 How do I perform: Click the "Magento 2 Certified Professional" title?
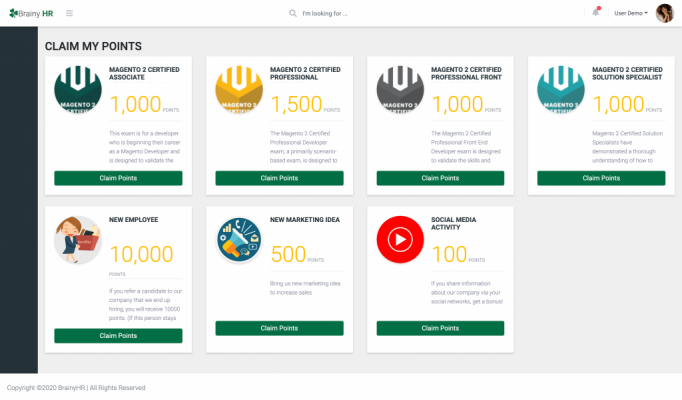click(x=305, y=73)
